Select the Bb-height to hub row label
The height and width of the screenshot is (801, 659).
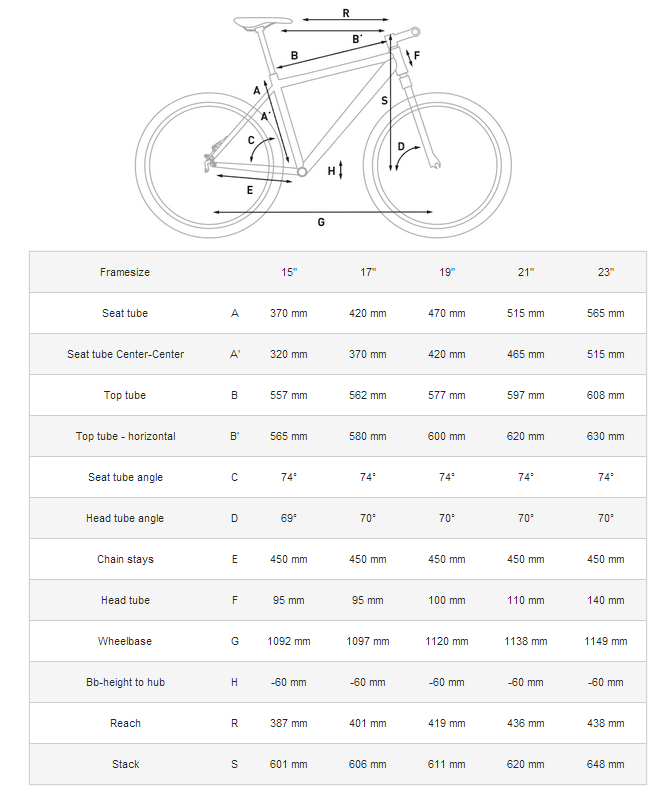125,682
